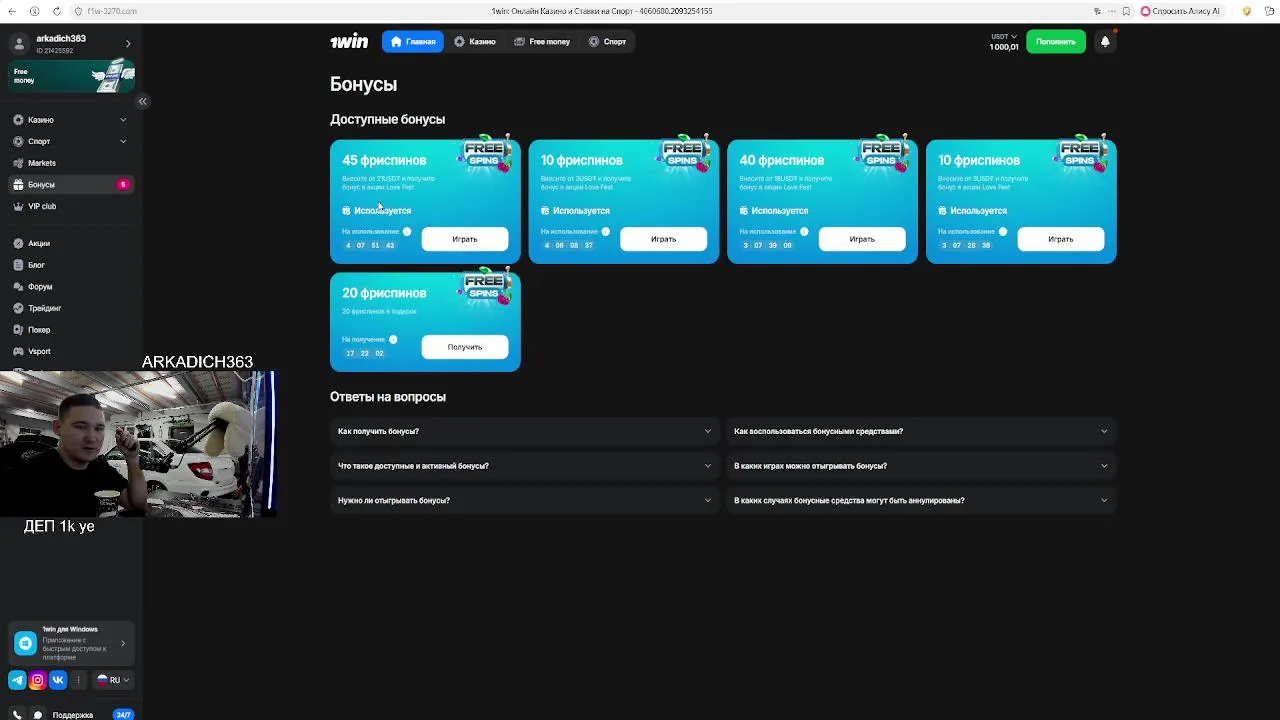Image resolution: width=1280 pixels, height=720 pixels.
Task: Show more social links via dots icon
Action: pos(78,680)
